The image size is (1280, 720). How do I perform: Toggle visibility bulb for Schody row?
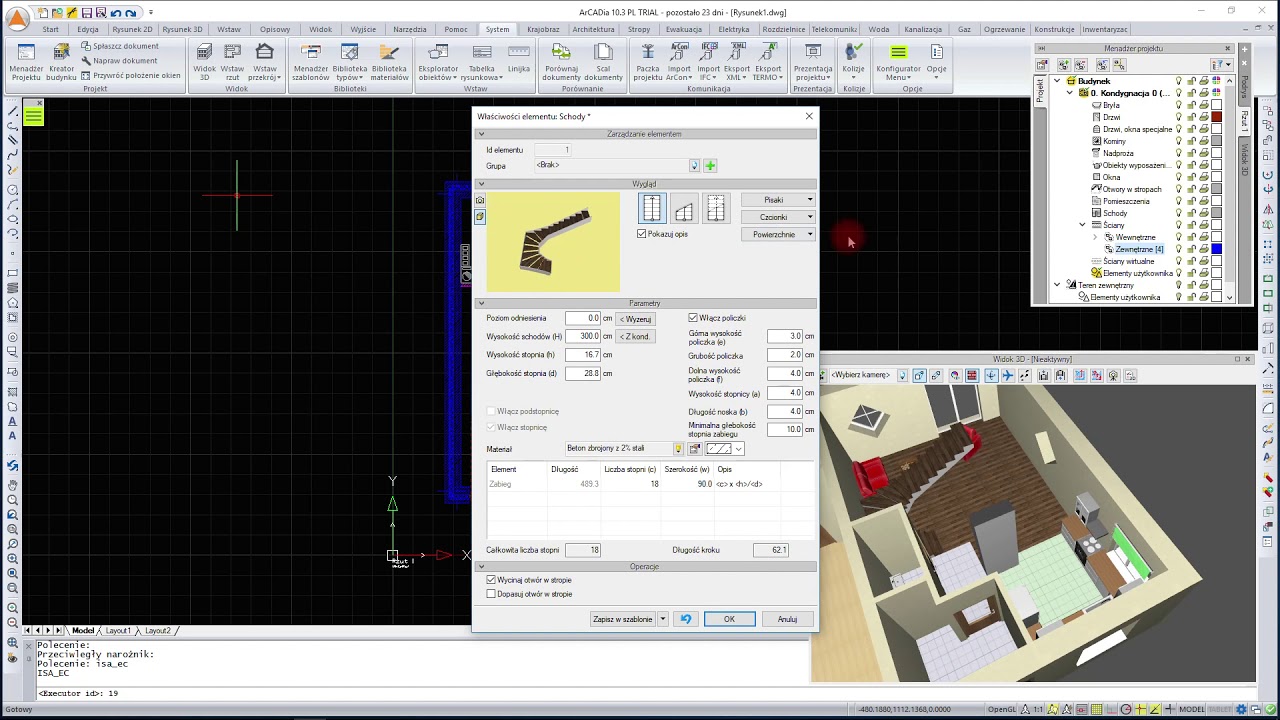[x=1179, y=213]
